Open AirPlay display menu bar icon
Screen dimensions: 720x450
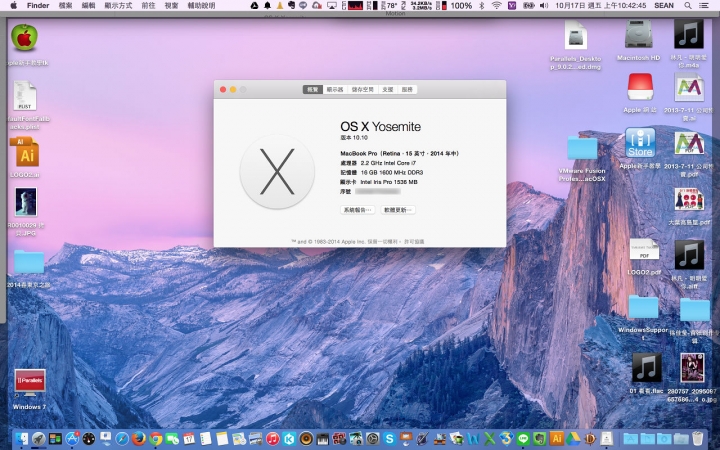coord(332,6)
